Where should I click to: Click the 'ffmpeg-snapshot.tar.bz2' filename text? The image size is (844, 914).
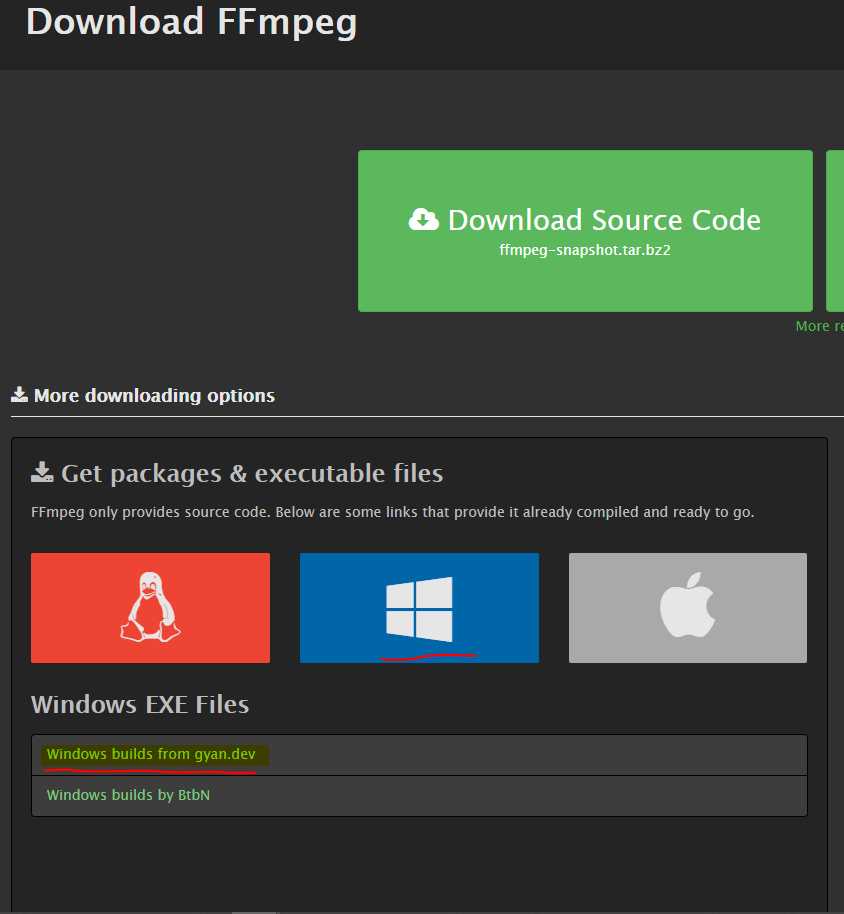585,250
